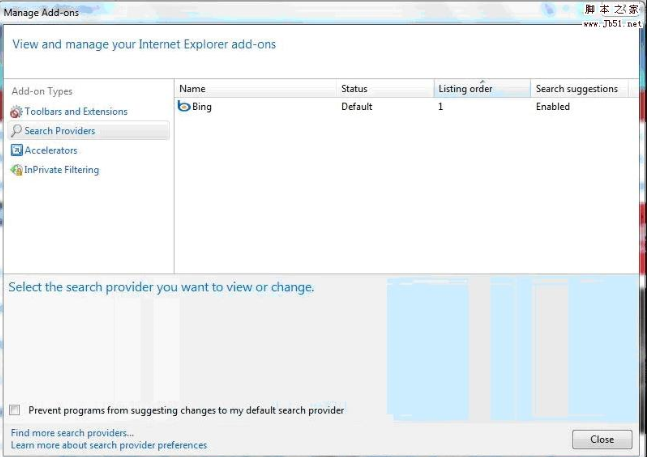The image size is (647, 457).
Task: Click the Default status cell for Bing
Action: point(357,106)
